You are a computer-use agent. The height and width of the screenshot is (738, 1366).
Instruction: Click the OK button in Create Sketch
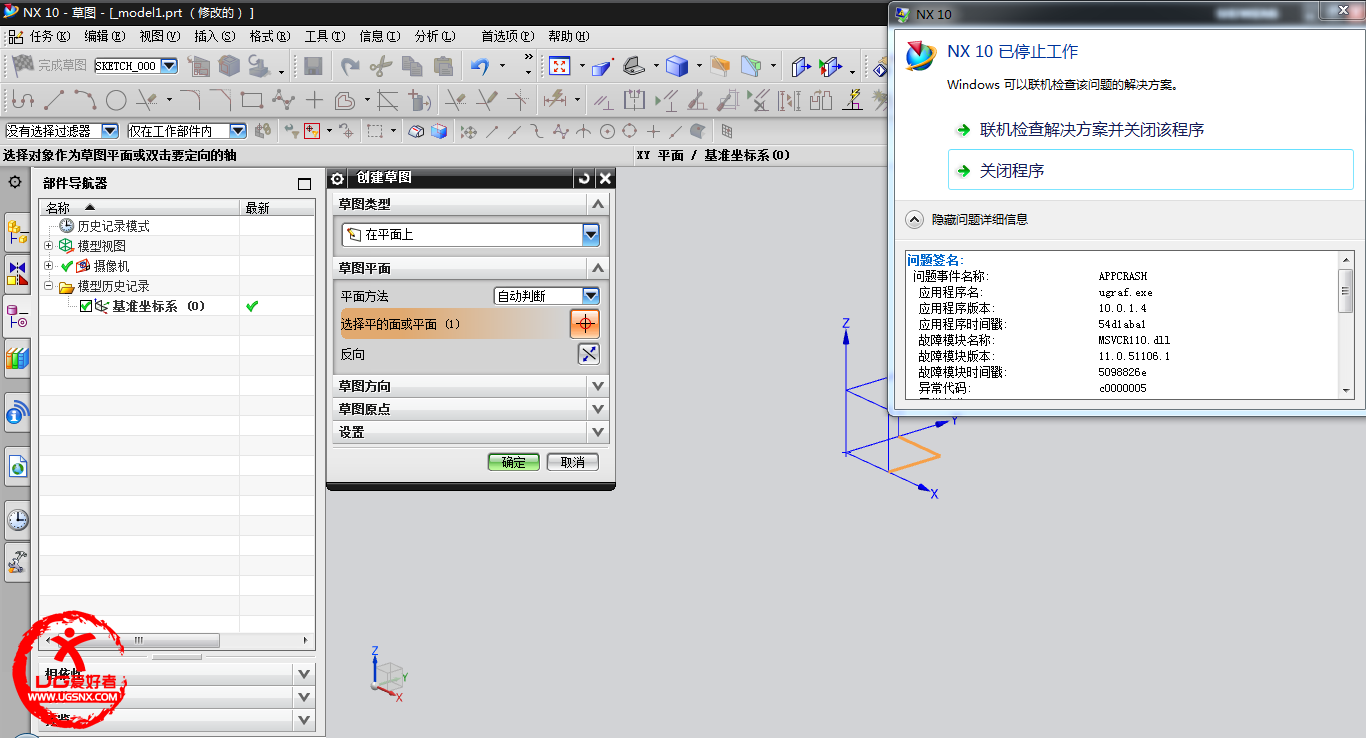coord(514,462)
